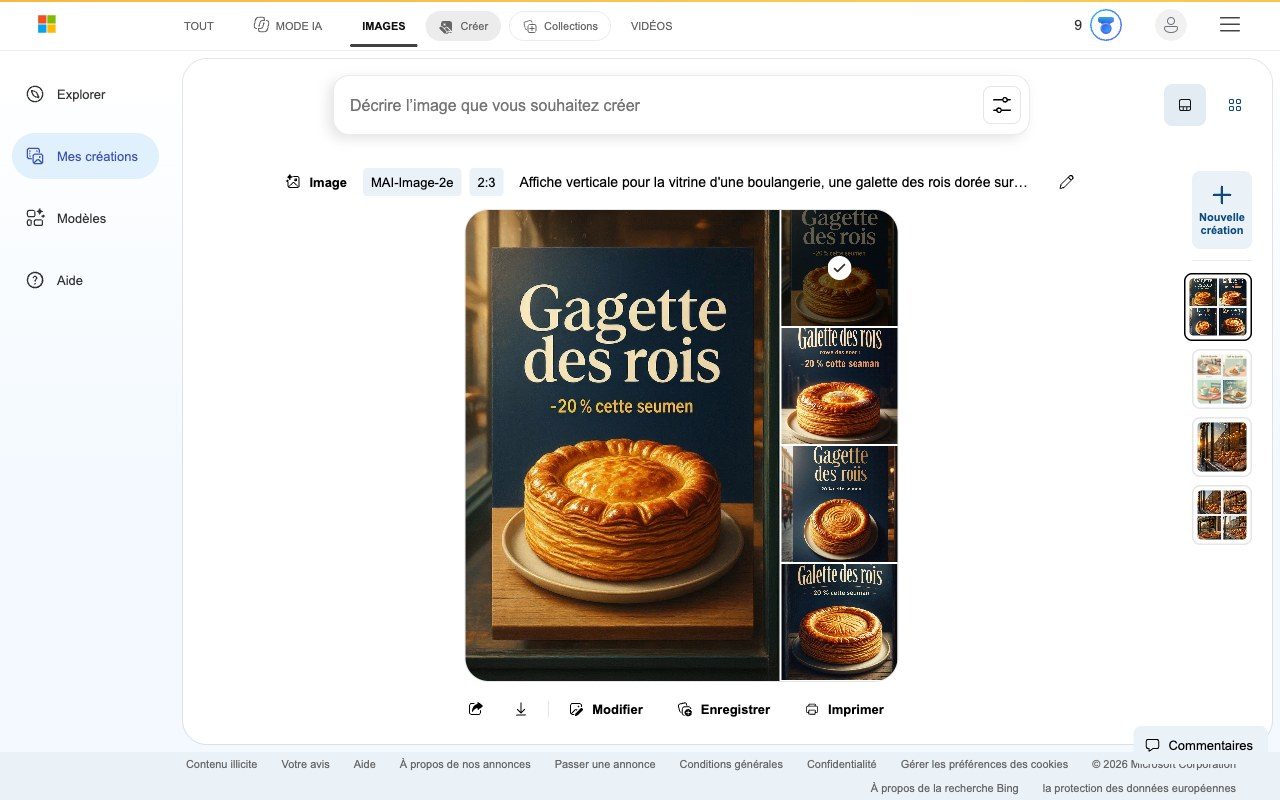The image size is (1280, 800).
Task: Print the image with Imprimer
Action: [845, 709]
